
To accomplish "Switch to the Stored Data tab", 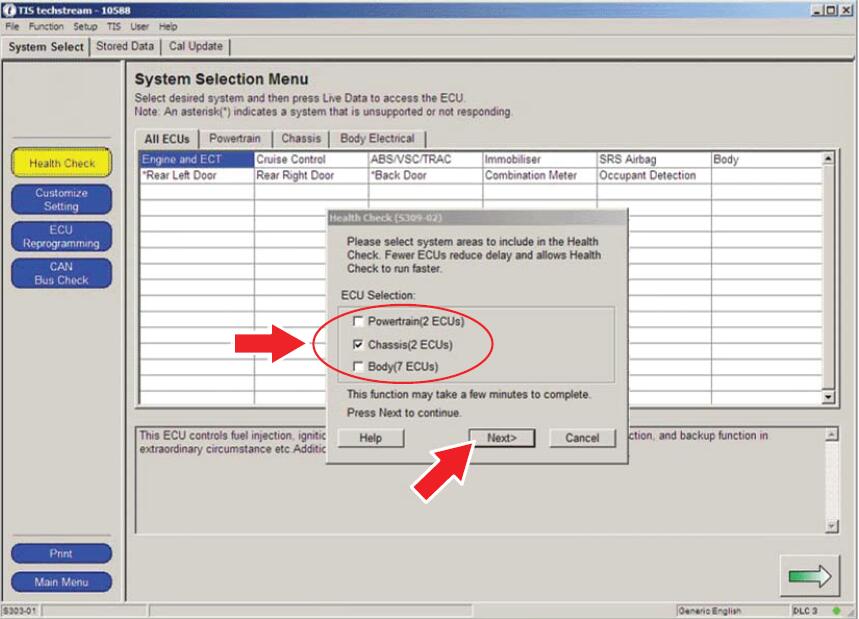I will pyautogui.click(x=125, y=46).
